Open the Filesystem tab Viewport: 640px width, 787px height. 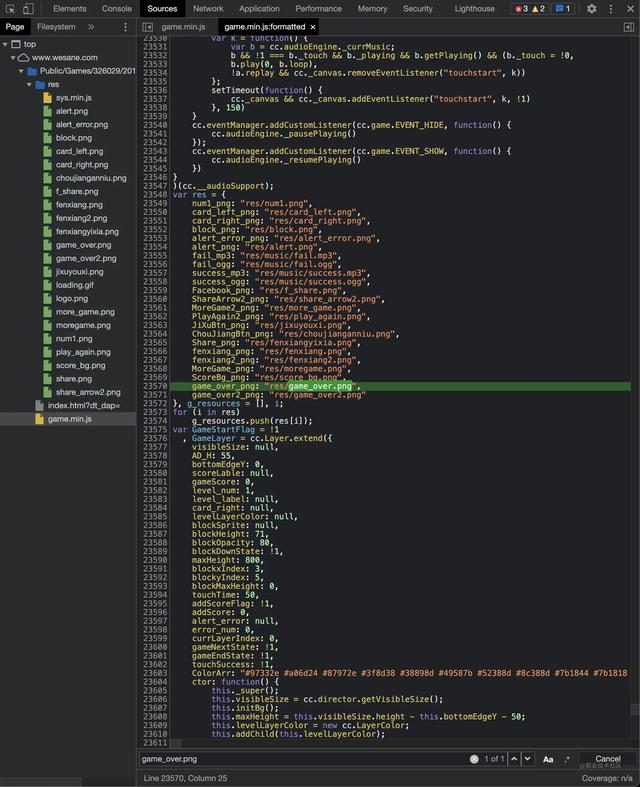pos(56,27)
